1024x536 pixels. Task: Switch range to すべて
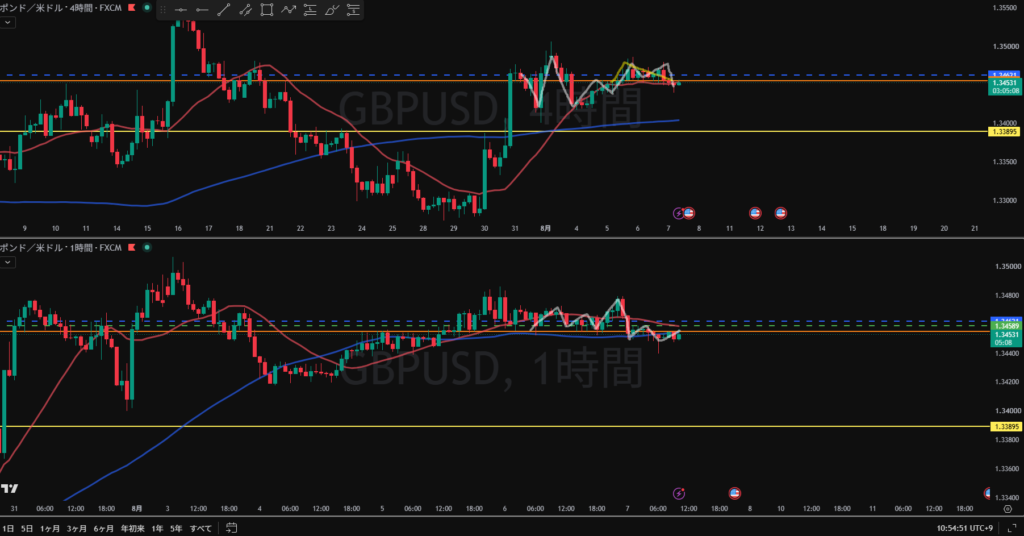tap(200, 528)
